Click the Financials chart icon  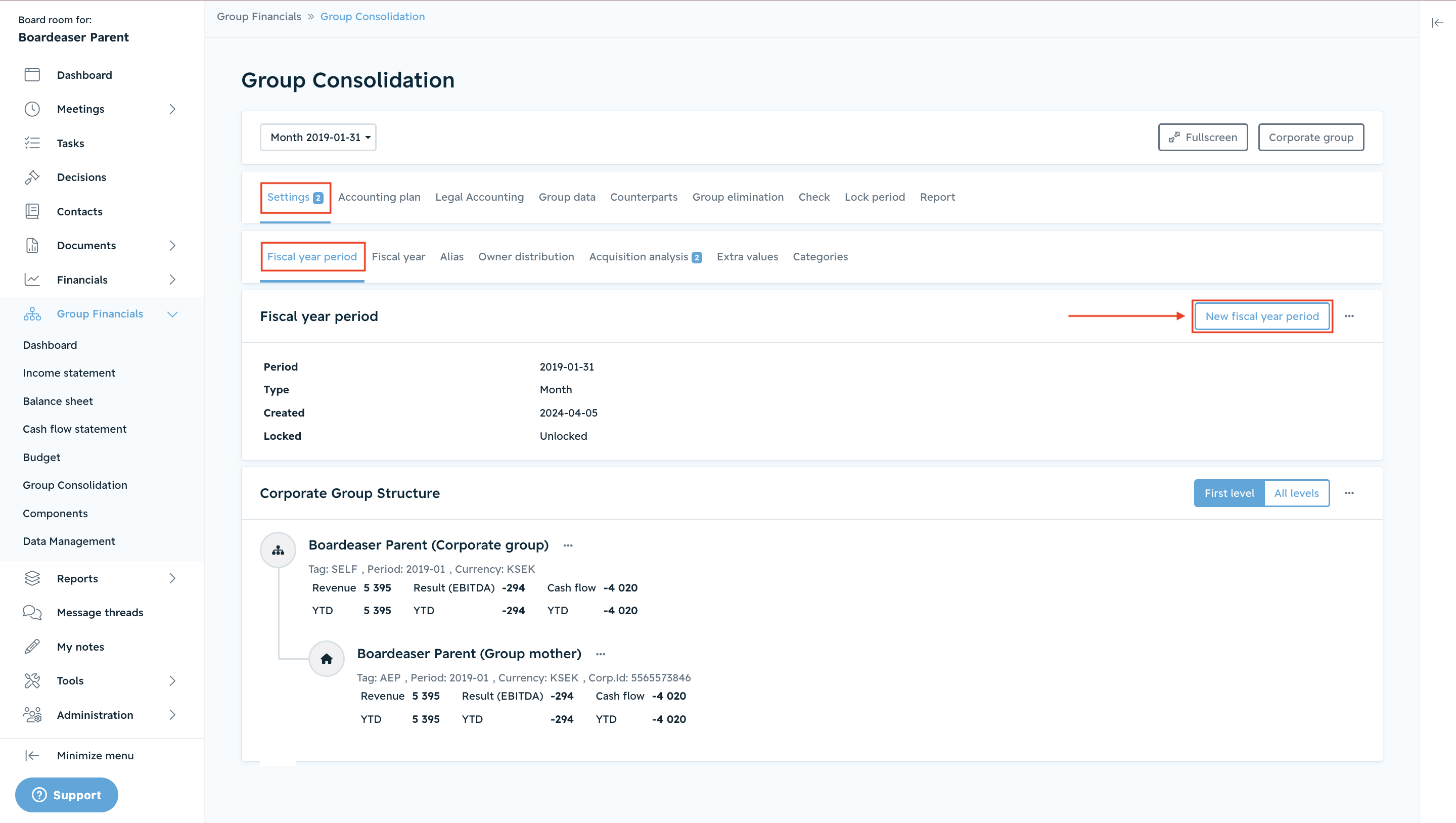(x=32, y=280)
